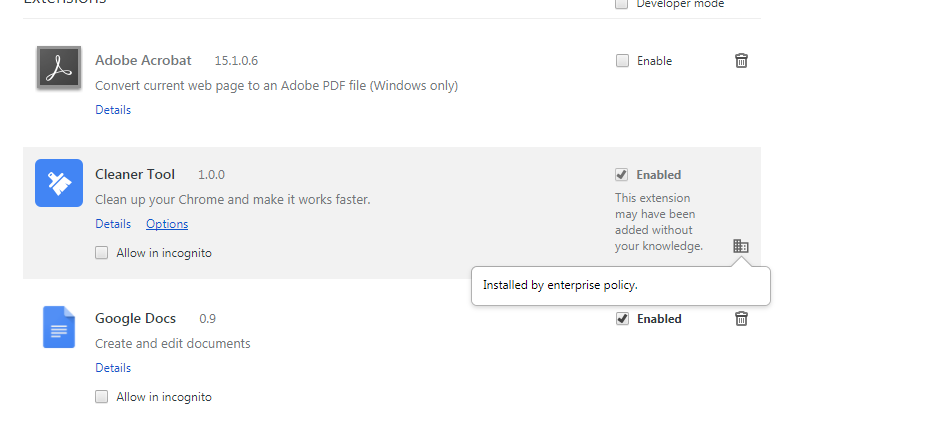Click the Adobe Acrobat extension title
This screenshot has width=929, height=428.
click(143, 60)
